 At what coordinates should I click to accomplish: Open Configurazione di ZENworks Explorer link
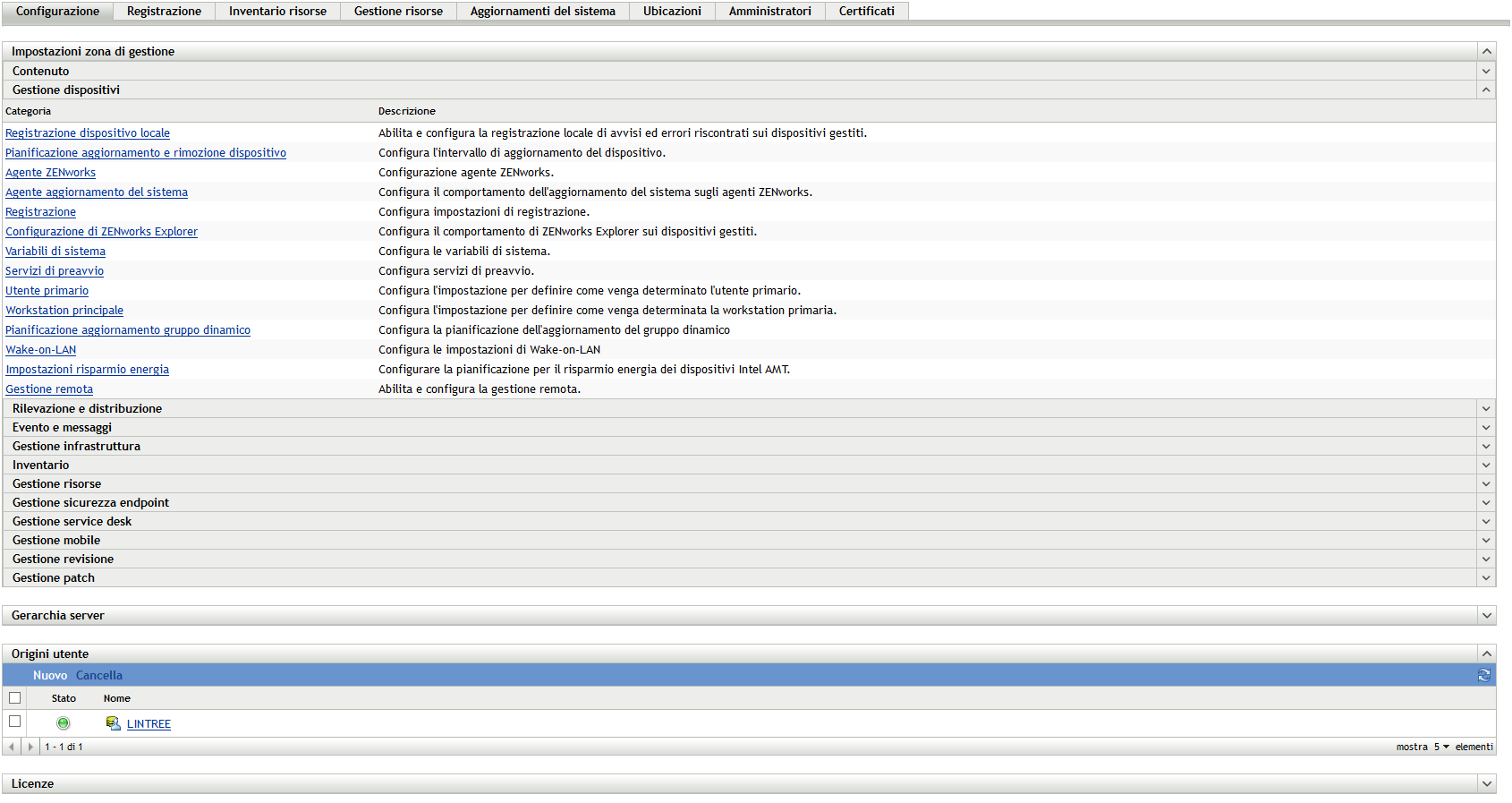tap(101, 232)
